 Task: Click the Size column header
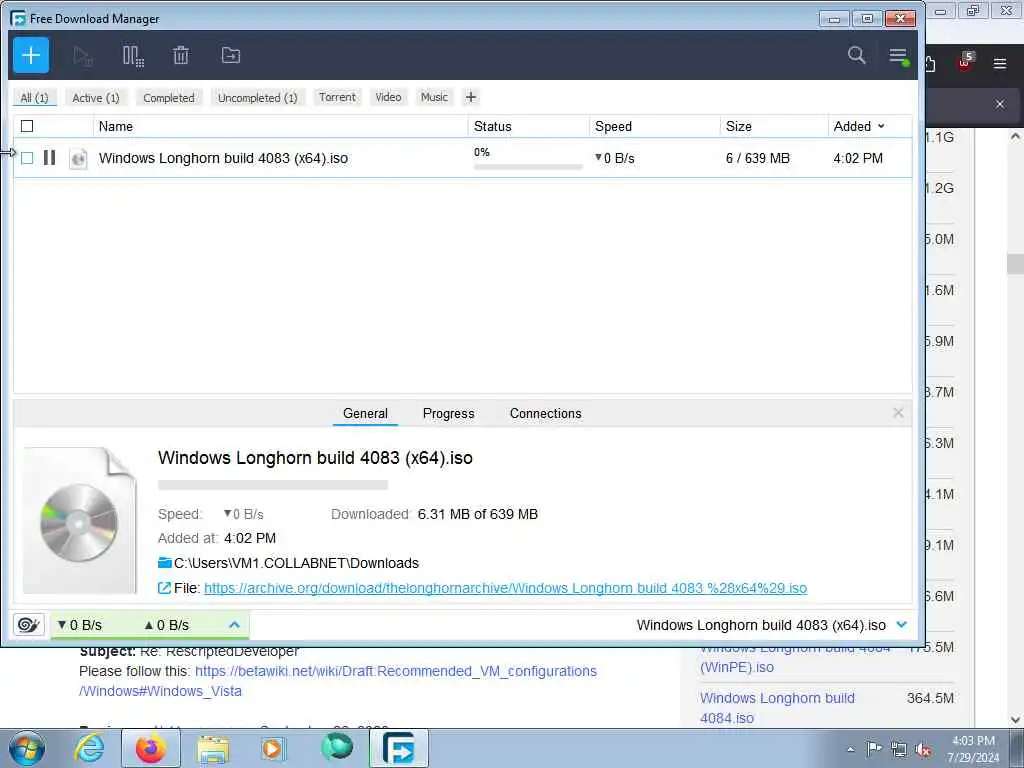click(x=775, y=126)
